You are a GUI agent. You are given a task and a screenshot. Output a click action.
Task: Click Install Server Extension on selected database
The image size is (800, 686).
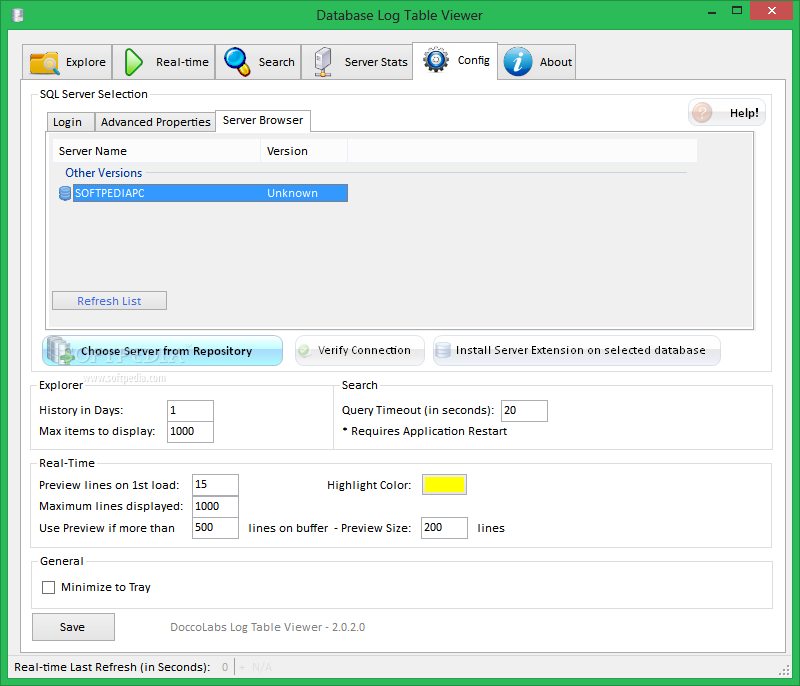pos(577,350)
